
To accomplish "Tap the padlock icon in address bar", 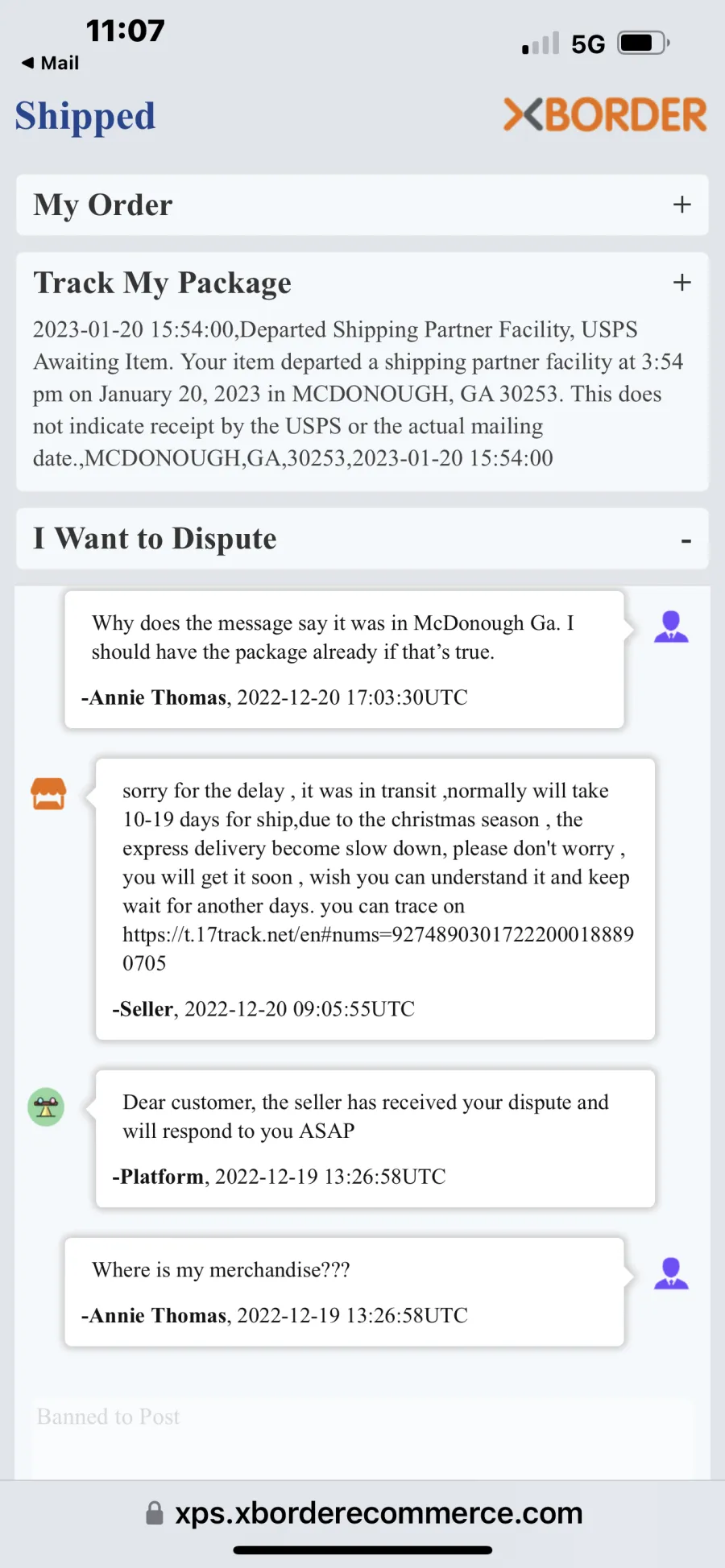I will coord(154,1513).
